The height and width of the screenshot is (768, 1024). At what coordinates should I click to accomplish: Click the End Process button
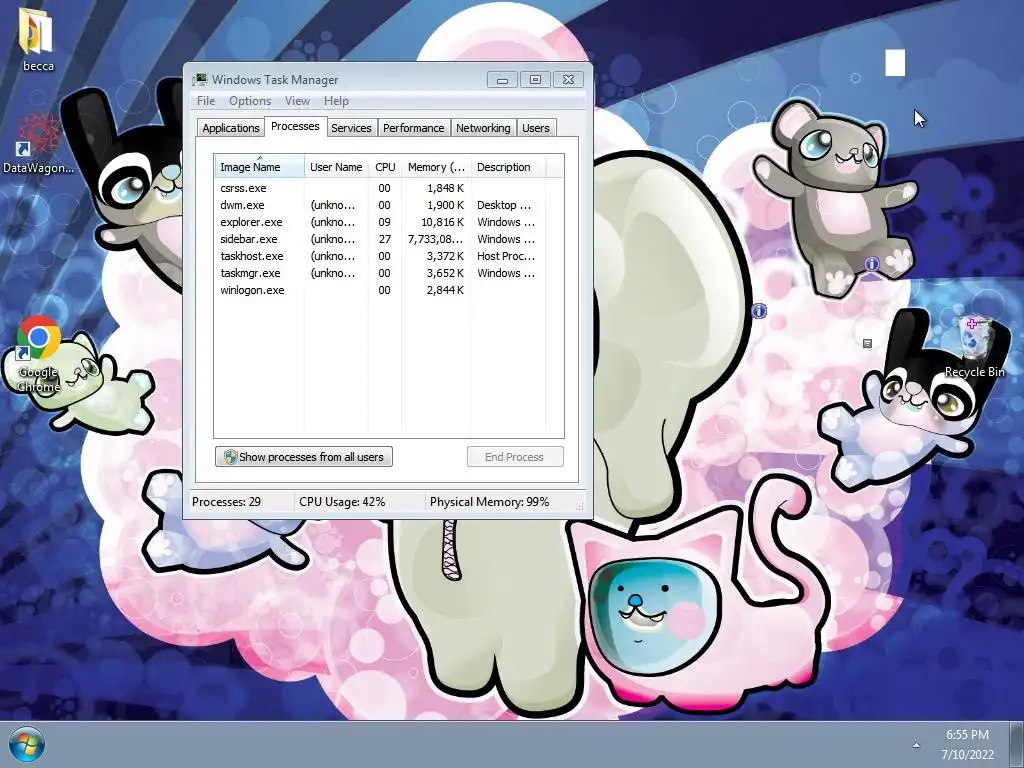click(x=515, y=456)
